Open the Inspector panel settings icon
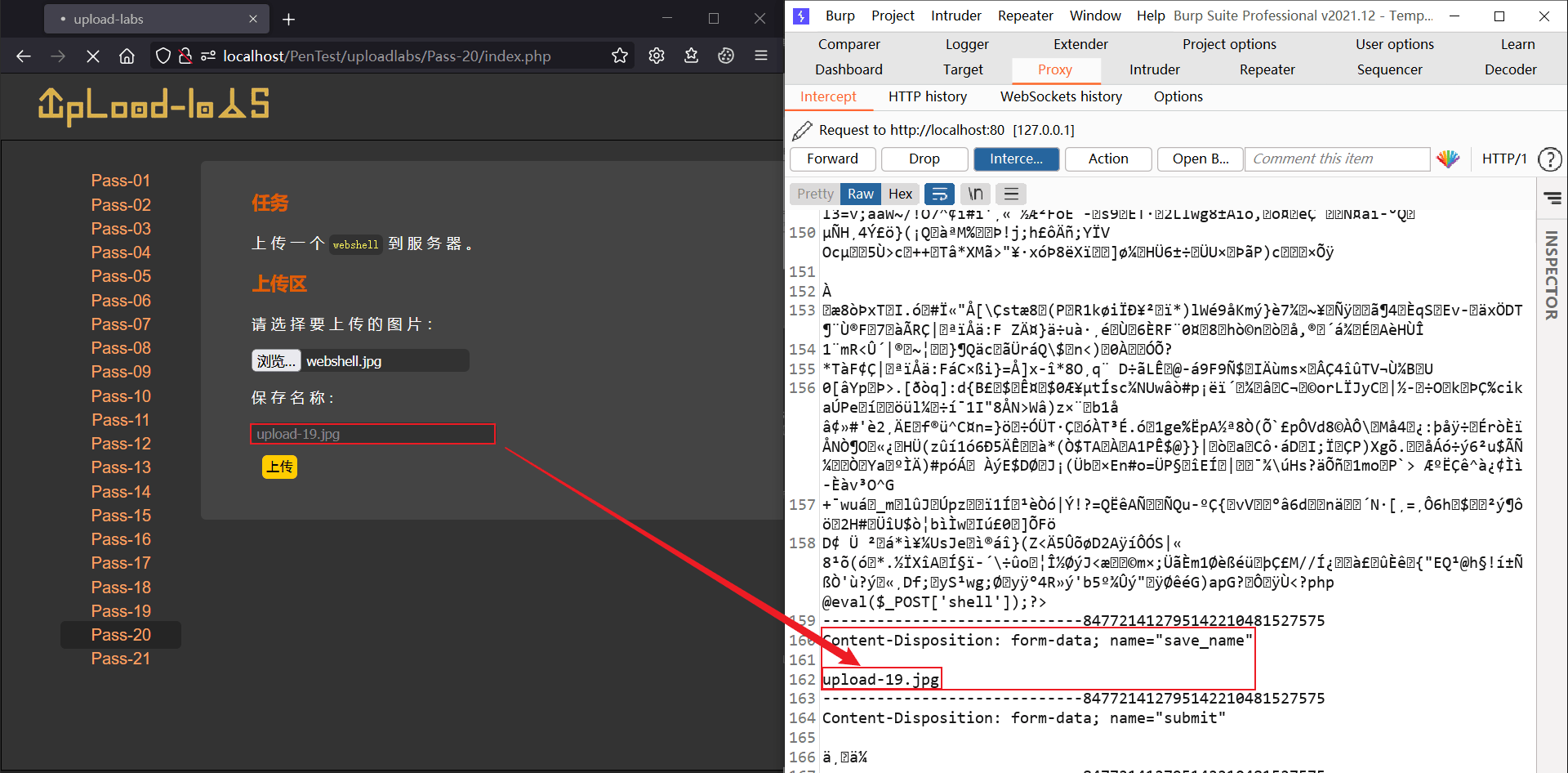 pyautogui.click(x=1552, y=198)
